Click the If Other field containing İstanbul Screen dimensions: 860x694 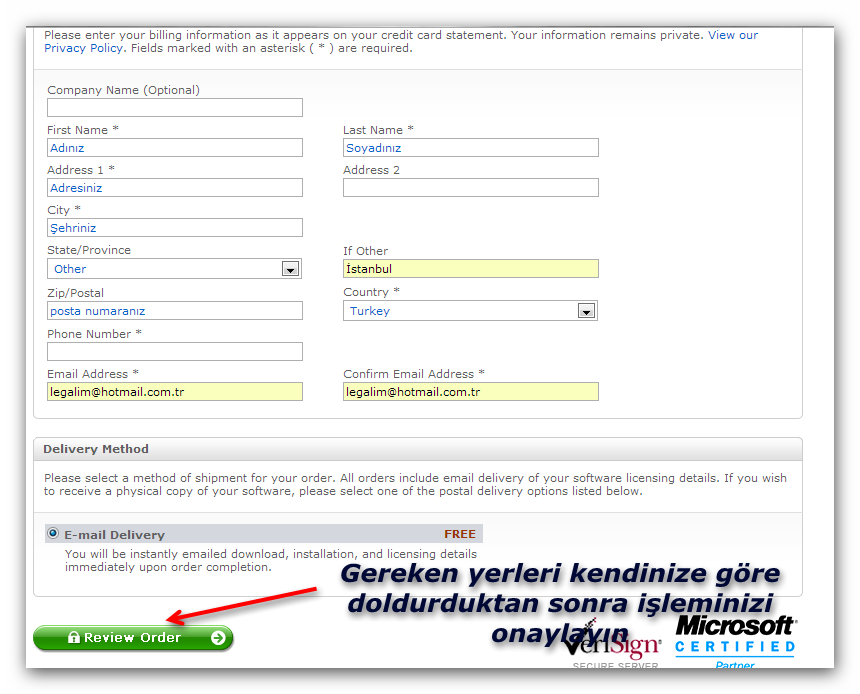[x=470, y=269]
